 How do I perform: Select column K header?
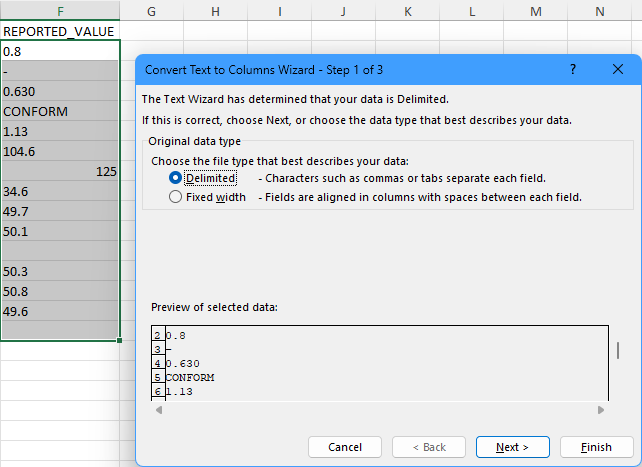tap(407, 11)
